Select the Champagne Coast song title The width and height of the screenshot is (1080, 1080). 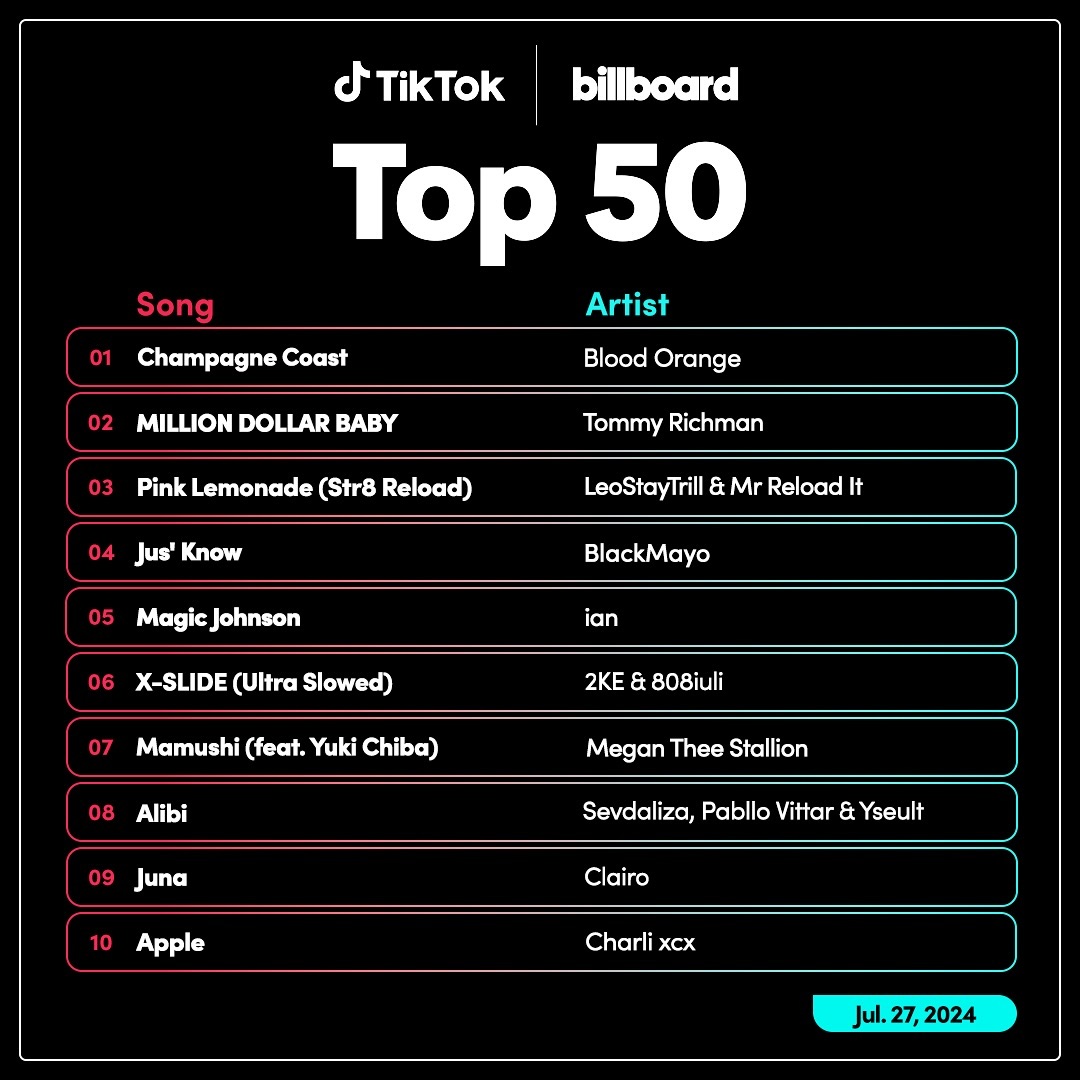[x=242, y=358]
